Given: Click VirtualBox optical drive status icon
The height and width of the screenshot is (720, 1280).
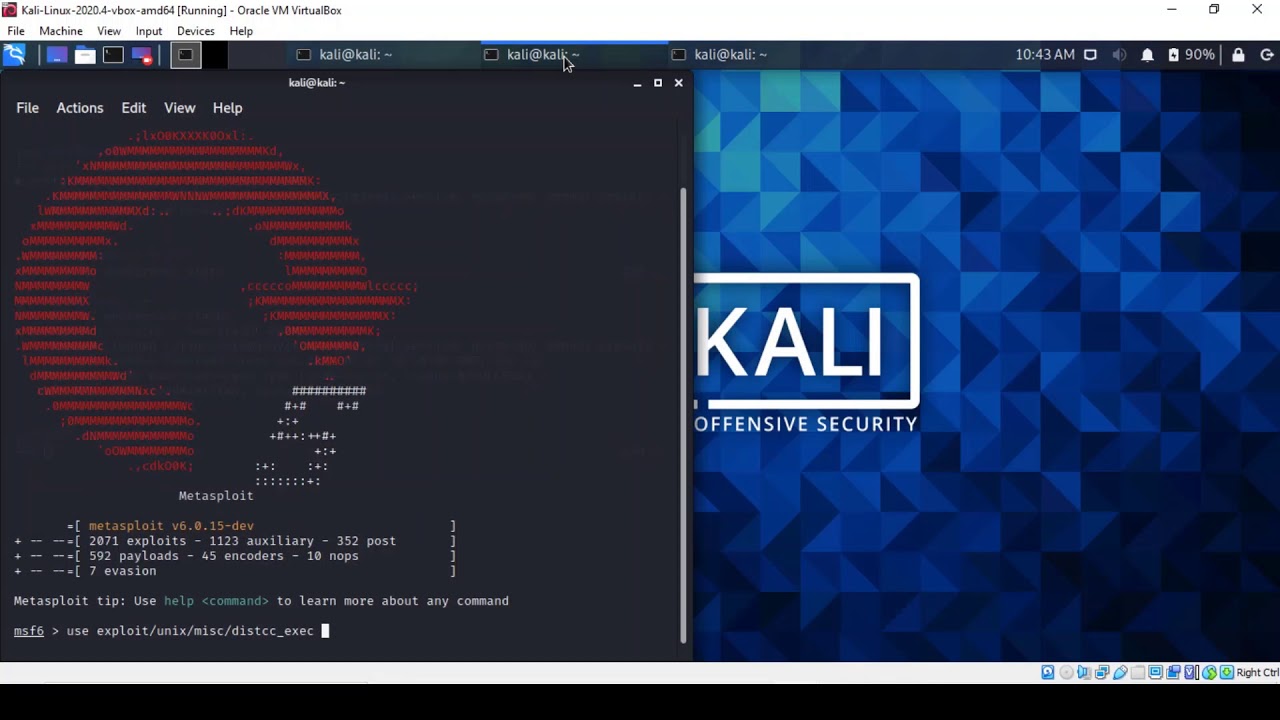Looking at the screenshot, I should 1066,672.
